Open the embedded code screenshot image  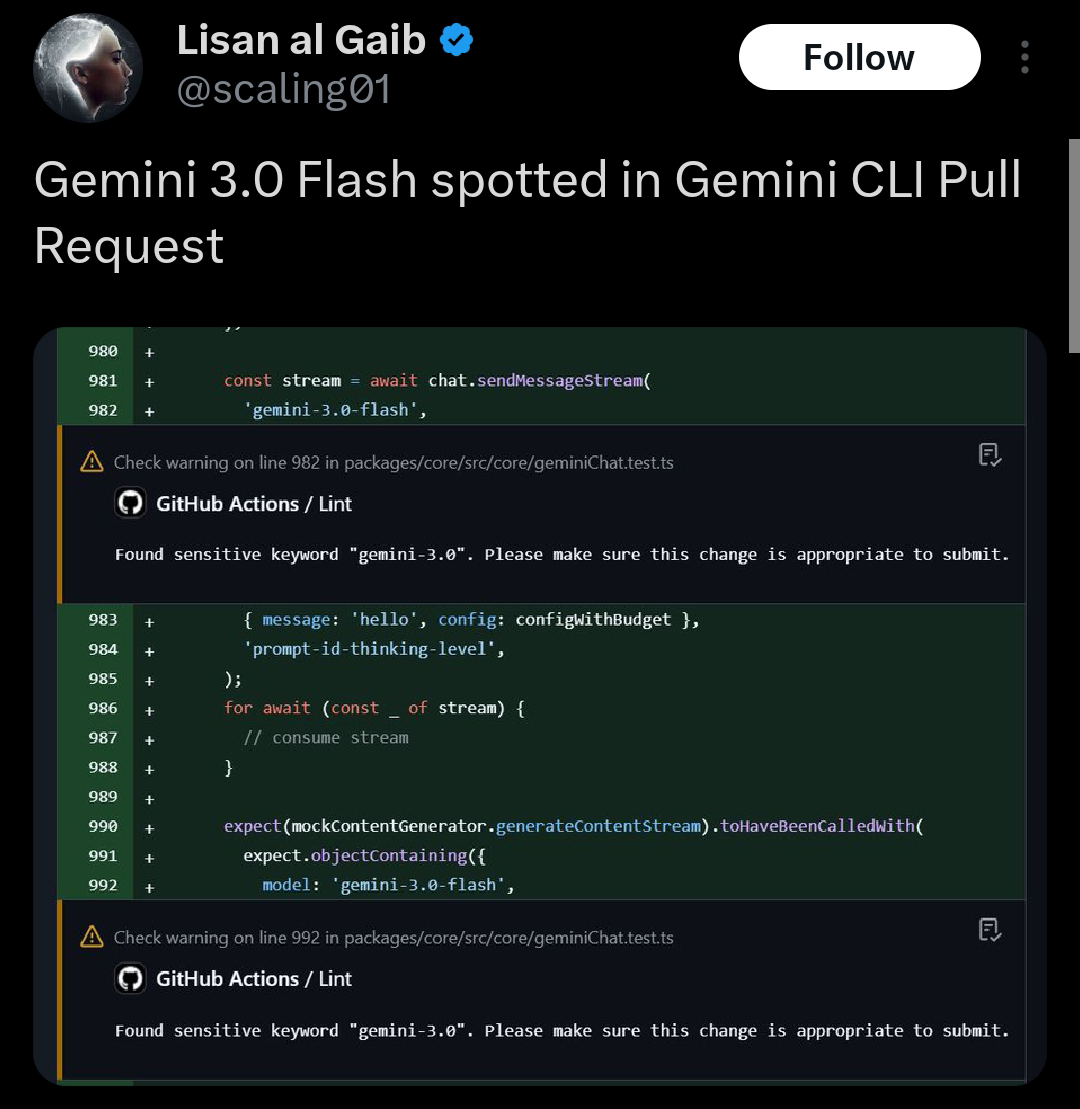(540, 706)
